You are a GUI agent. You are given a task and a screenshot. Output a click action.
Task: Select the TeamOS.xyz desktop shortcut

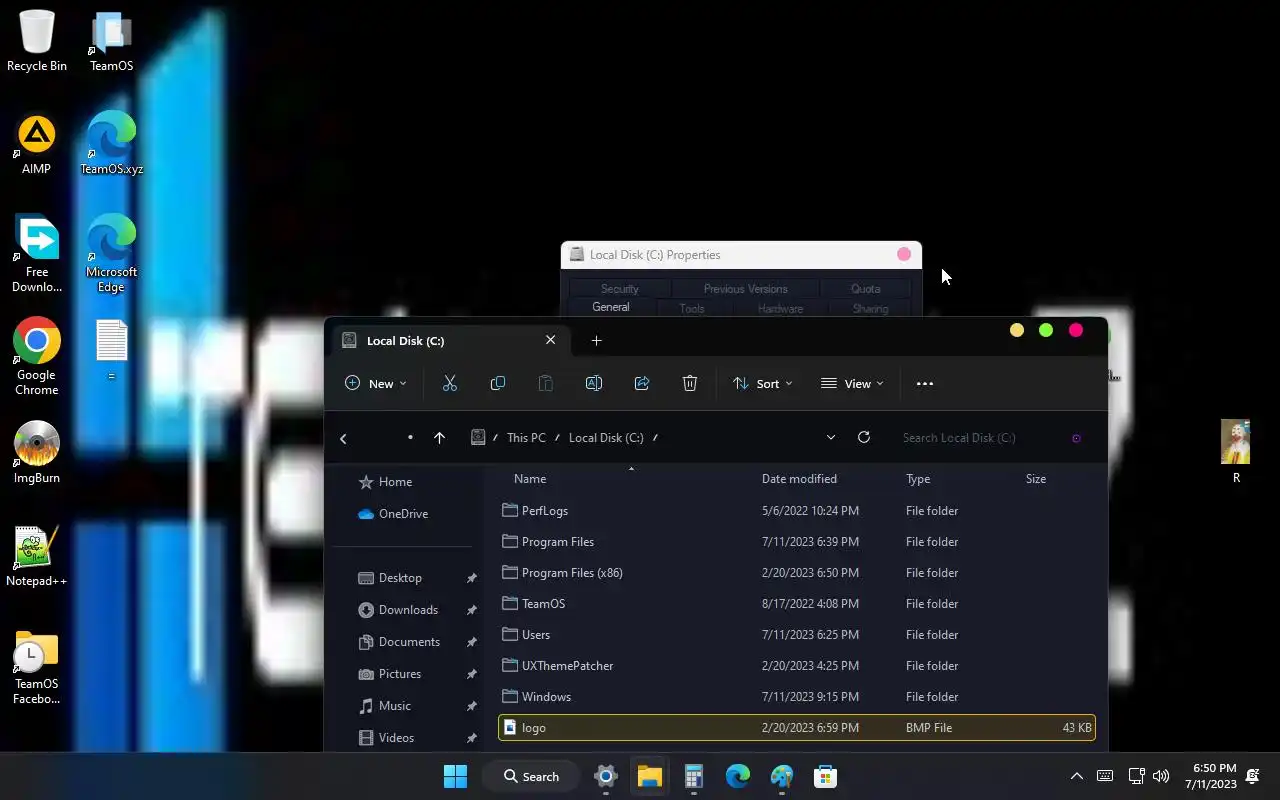(x=112, y=143)
